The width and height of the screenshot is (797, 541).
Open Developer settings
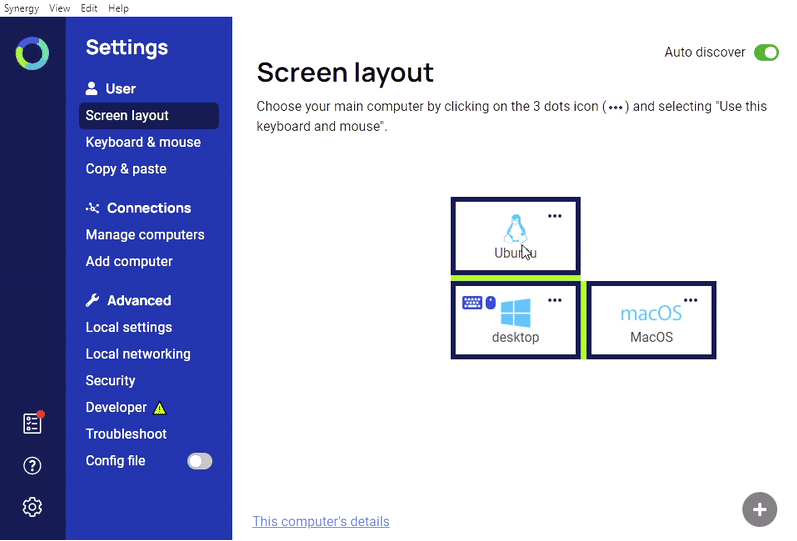116,407
